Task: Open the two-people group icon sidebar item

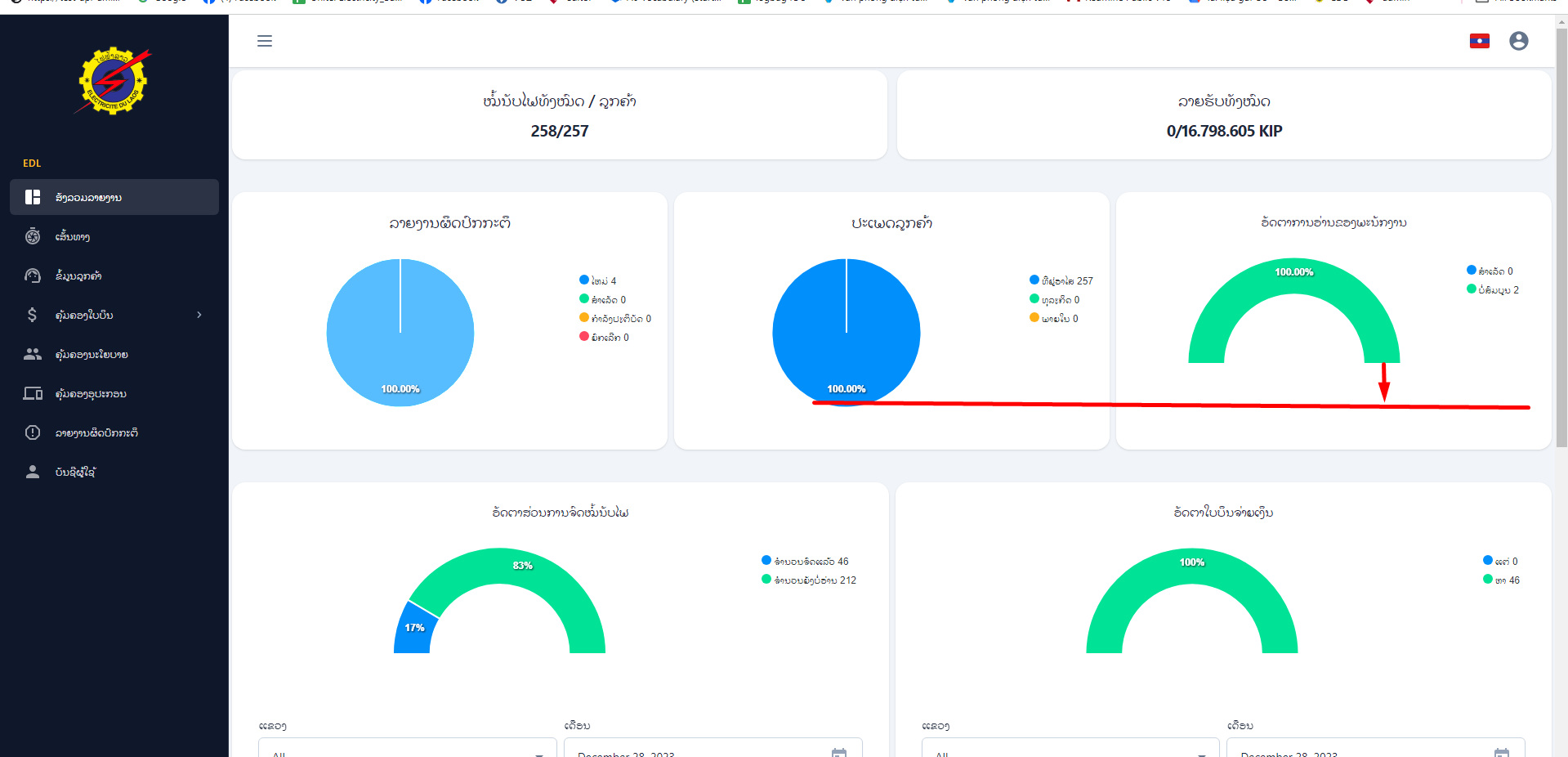Action: coord(114,354)
